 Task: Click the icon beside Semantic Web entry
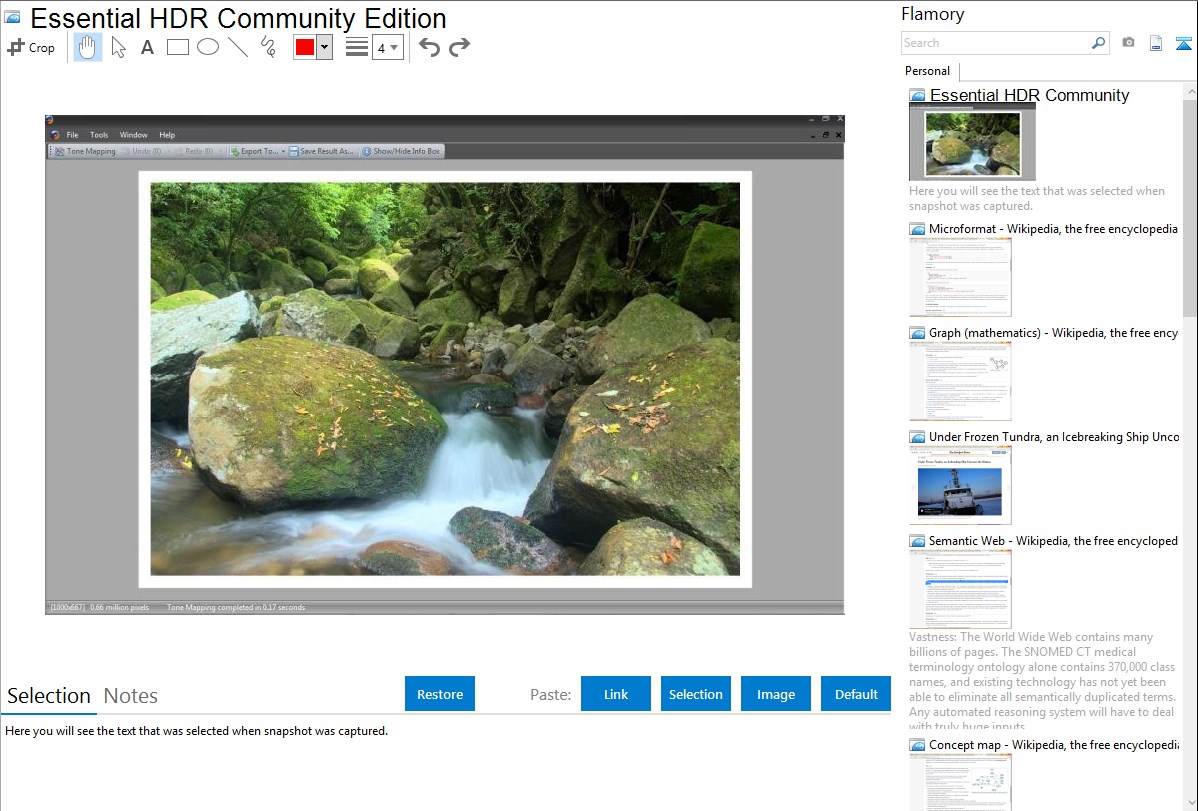(x=917, y=541)
